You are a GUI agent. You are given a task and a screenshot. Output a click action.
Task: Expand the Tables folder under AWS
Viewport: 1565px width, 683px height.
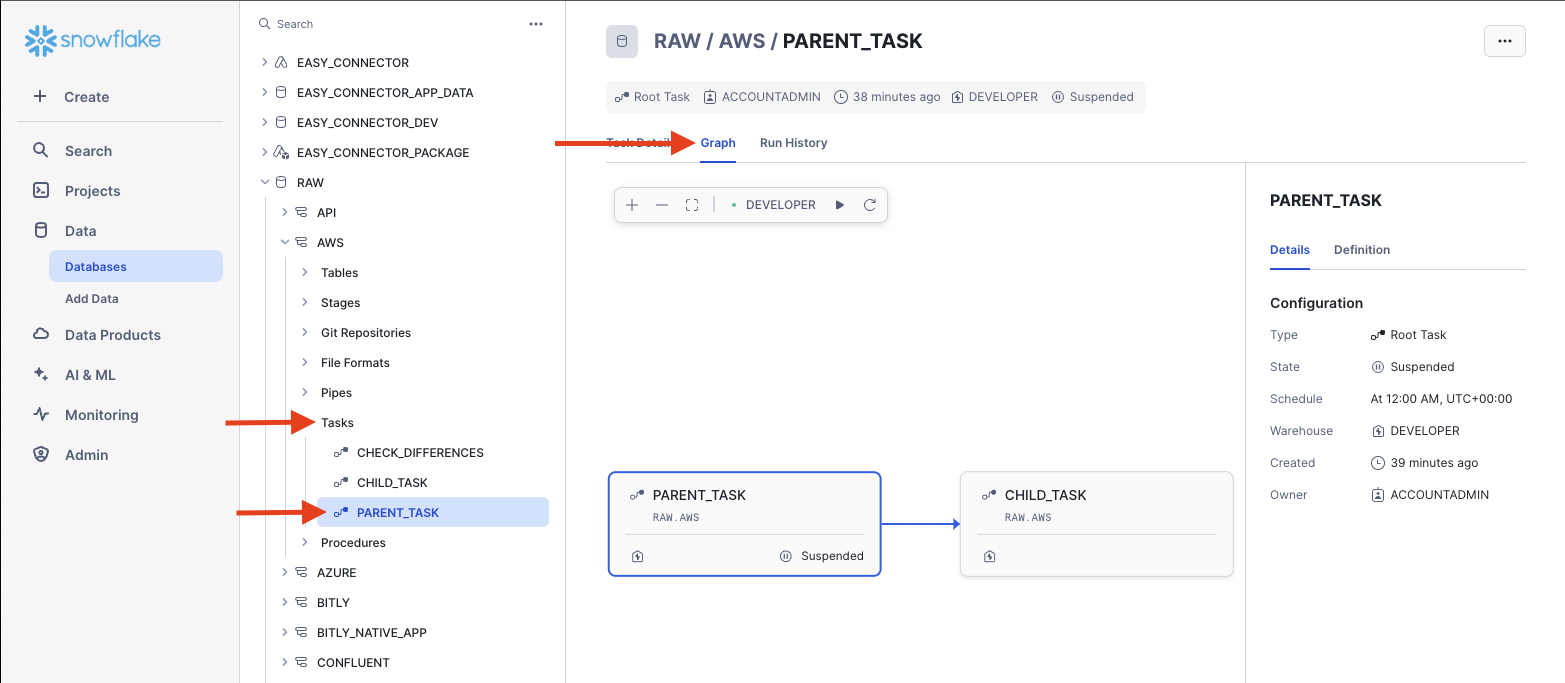click(305, 272)
